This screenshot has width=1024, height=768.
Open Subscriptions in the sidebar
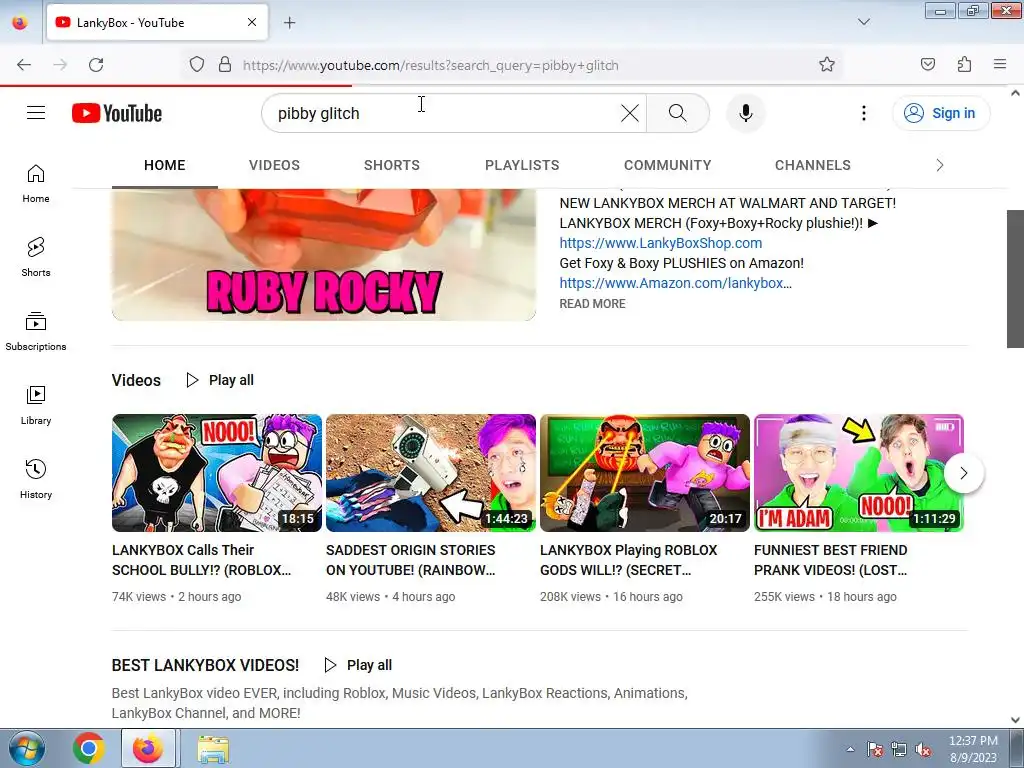pyautogui.click(x=36, y=332)
